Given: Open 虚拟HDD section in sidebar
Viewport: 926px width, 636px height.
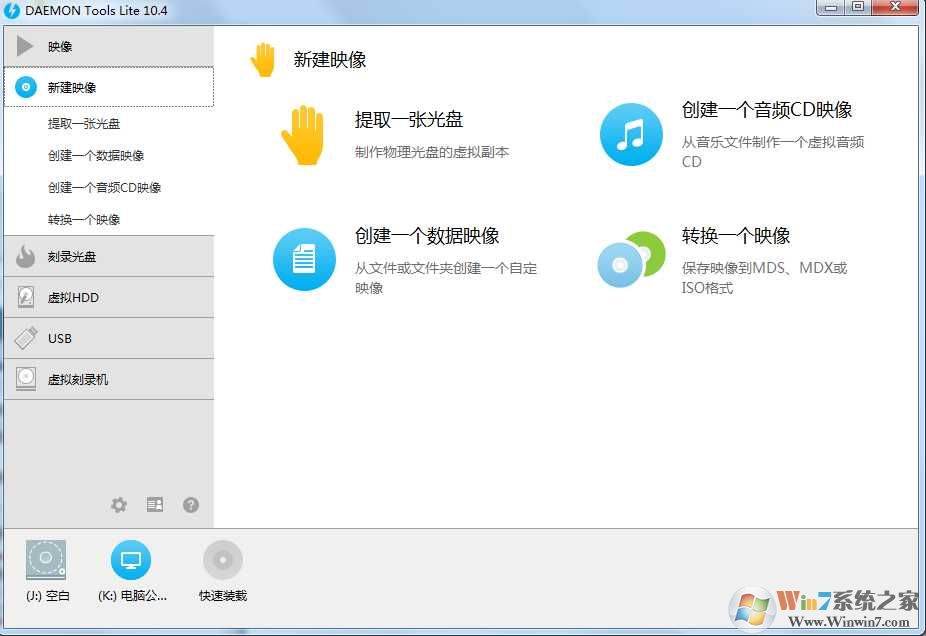Looking at the screenshot, I should coord(109,297).
